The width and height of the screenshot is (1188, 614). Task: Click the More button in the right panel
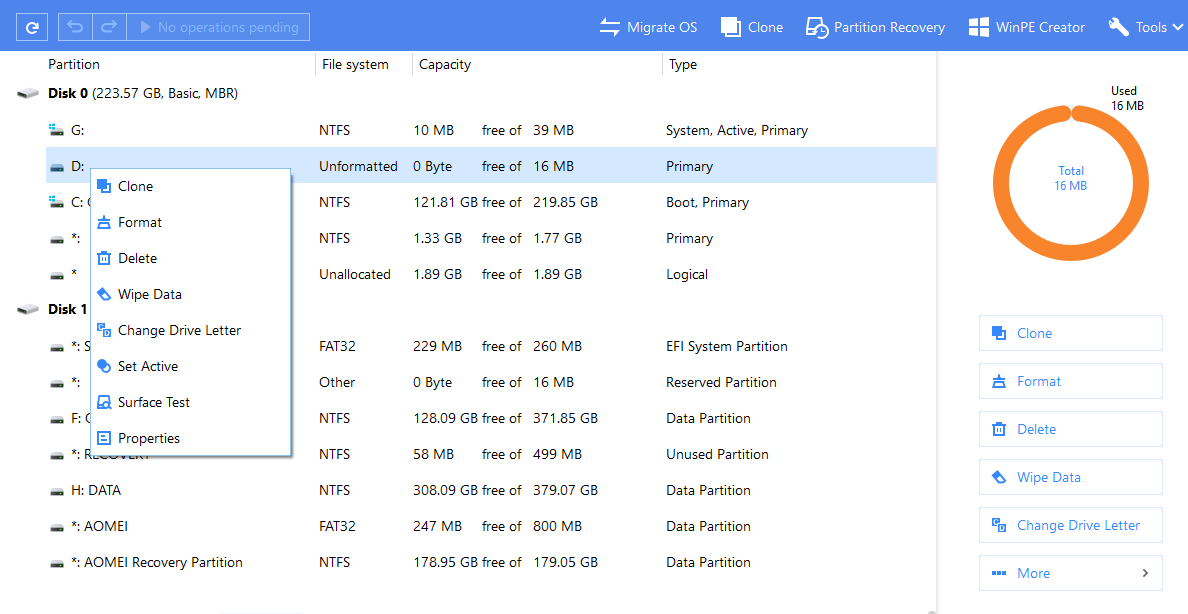(1071, 573)
